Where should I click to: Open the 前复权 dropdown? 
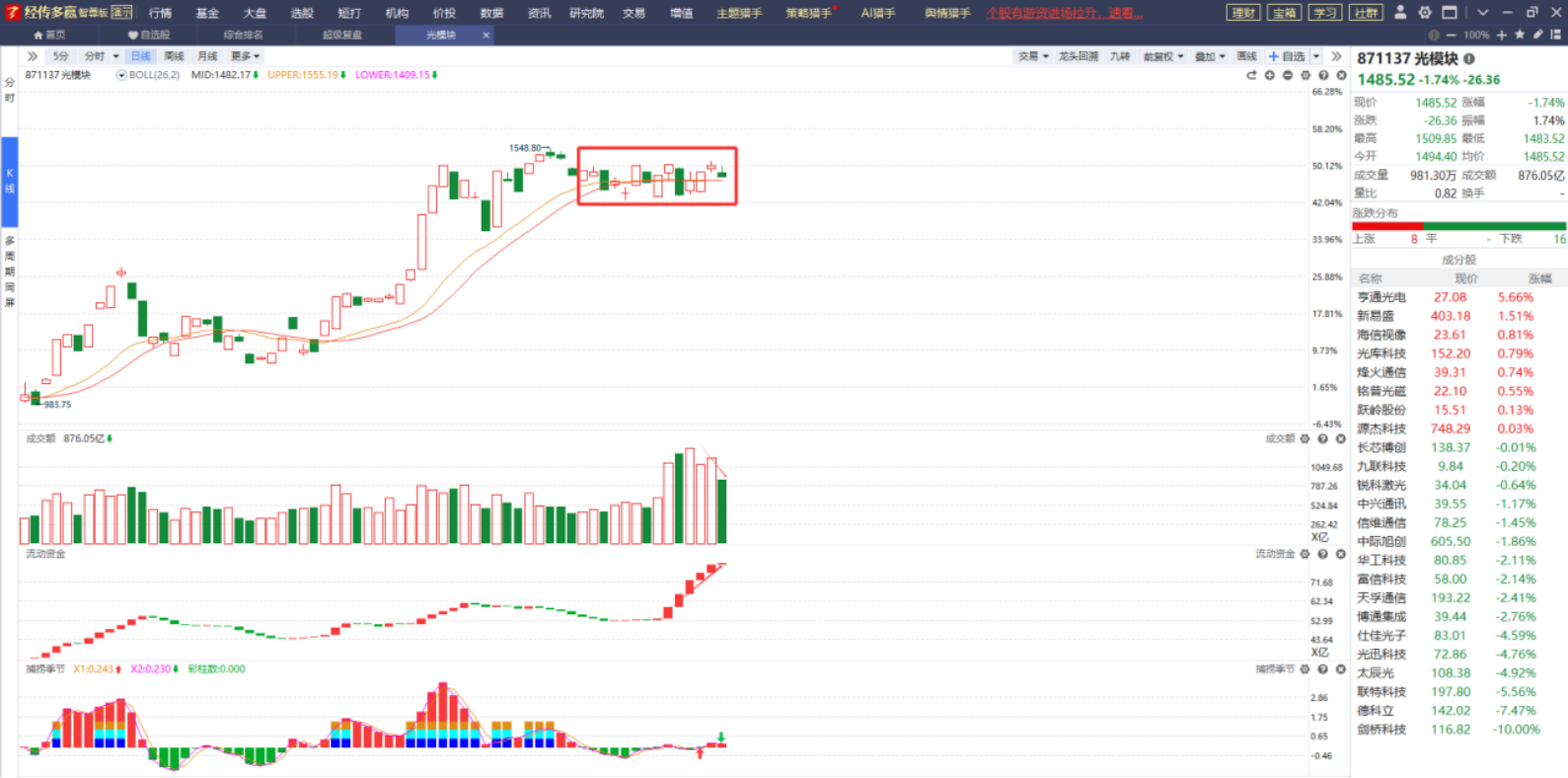coord(1162,56)
